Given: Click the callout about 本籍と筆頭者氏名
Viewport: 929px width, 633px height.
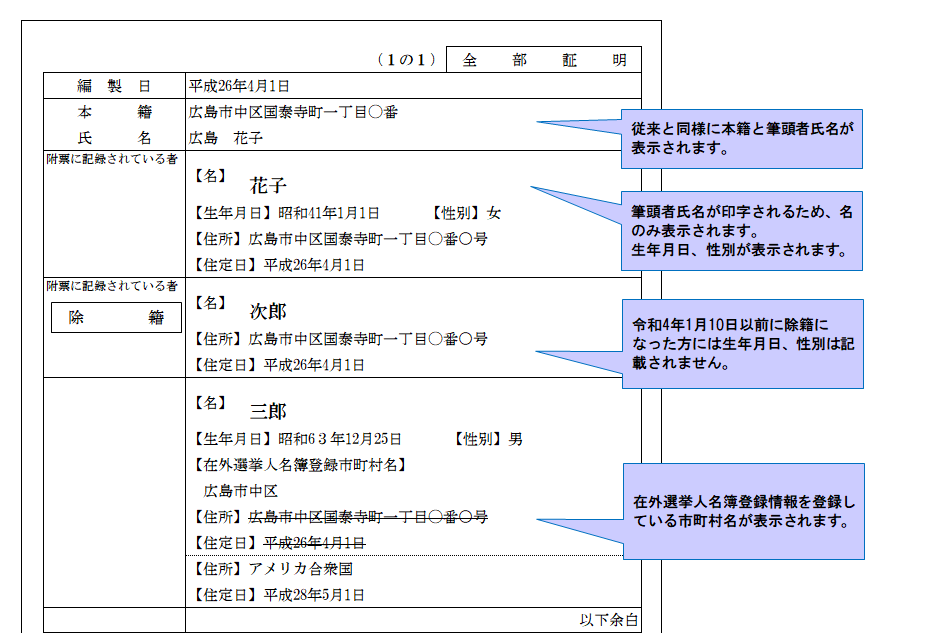Looking at the screenshot, I should pyautogui.click(x=742, y=139).
